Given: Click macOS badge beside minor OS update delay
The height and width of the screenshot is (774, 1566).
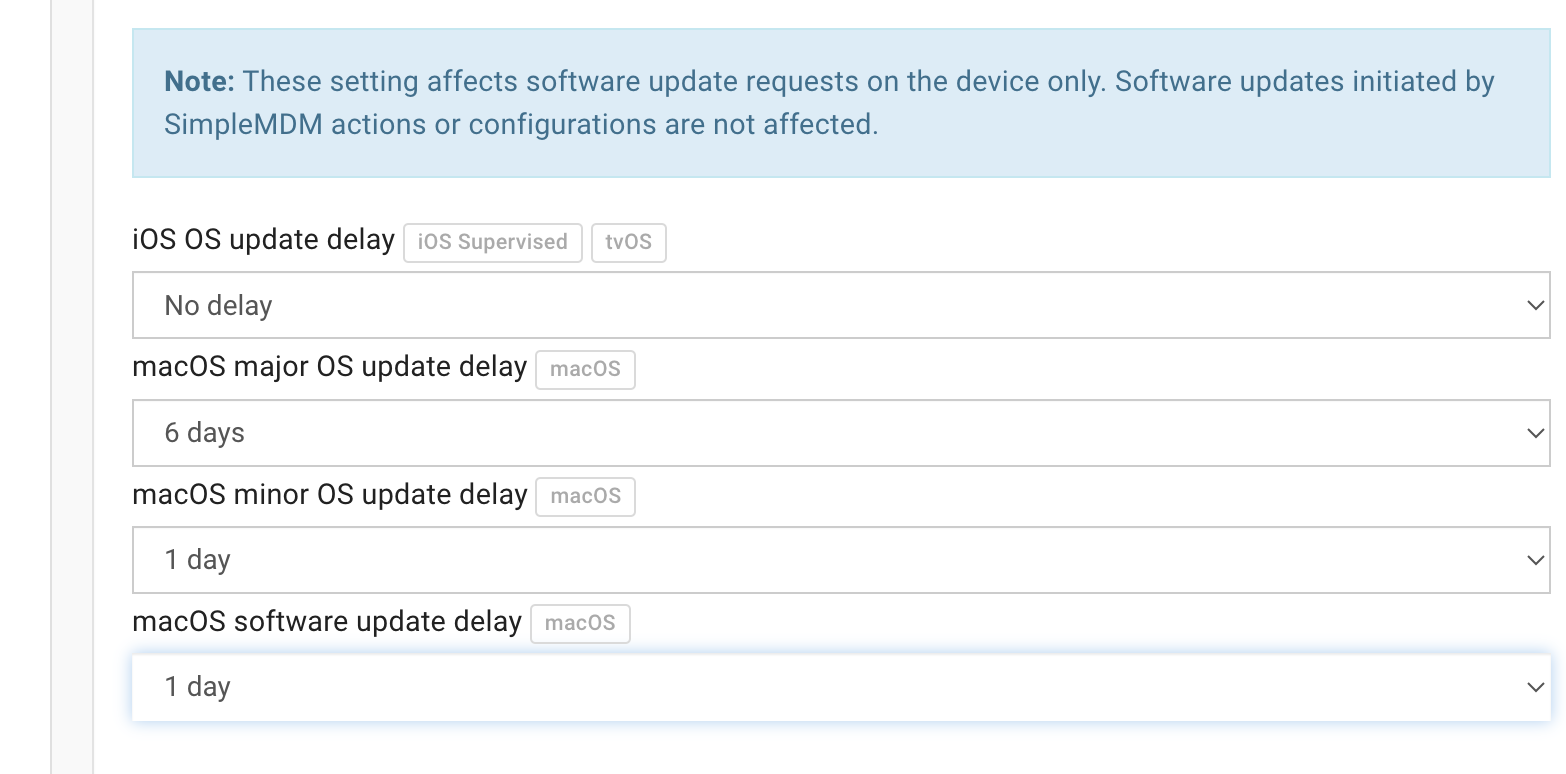Looking at the screenshot, I should (x=585, y=497).
